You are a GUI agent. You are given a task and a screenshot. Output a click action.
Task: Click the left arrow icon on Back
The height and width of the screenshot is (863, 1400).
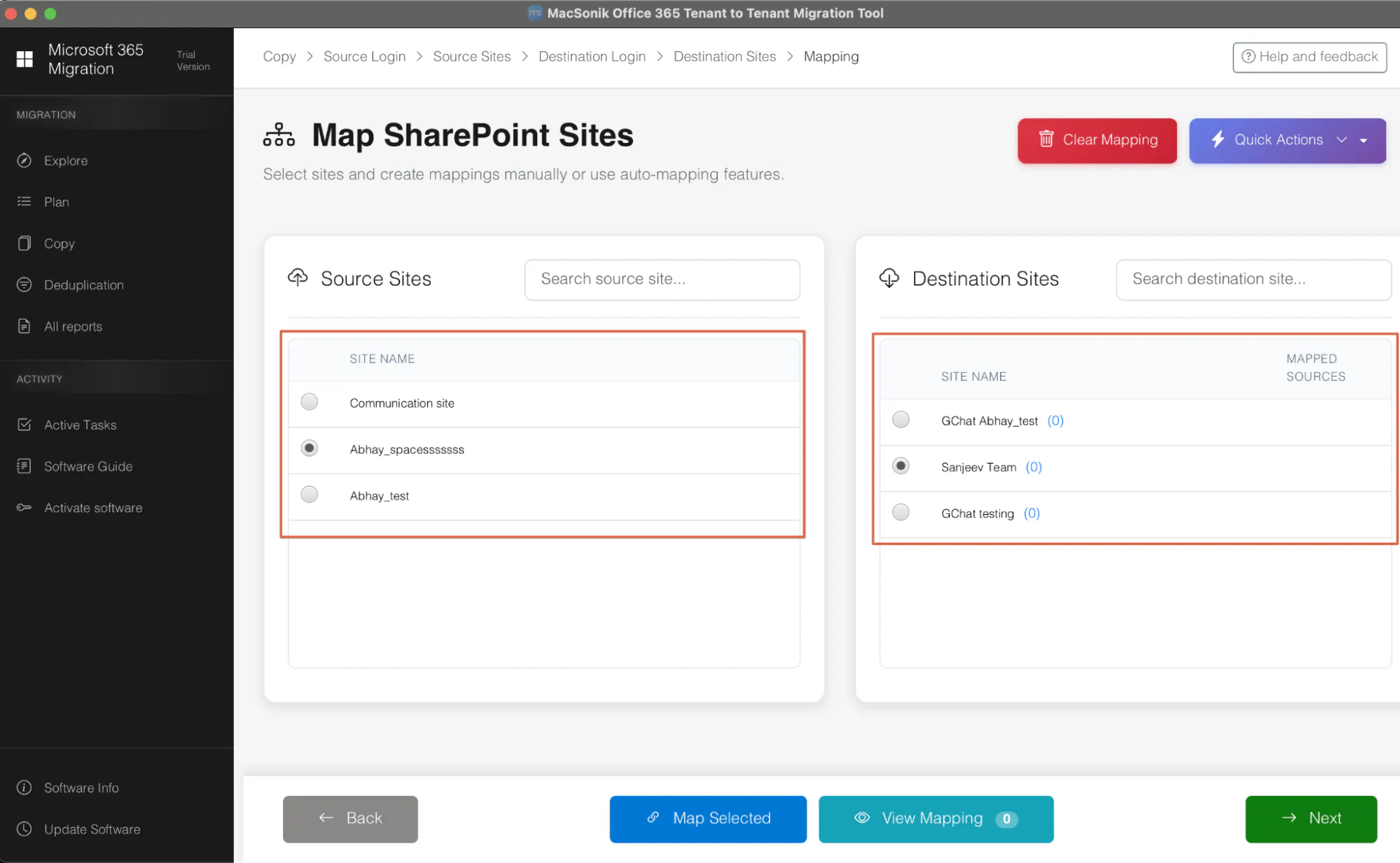coord(326,817)
